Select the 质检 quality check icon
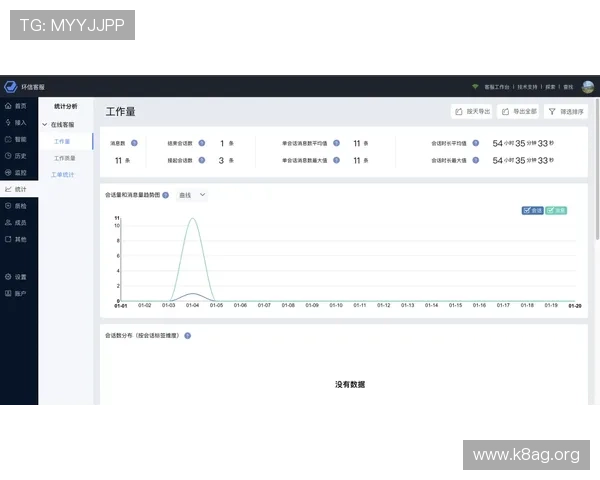 coord(8,206)
